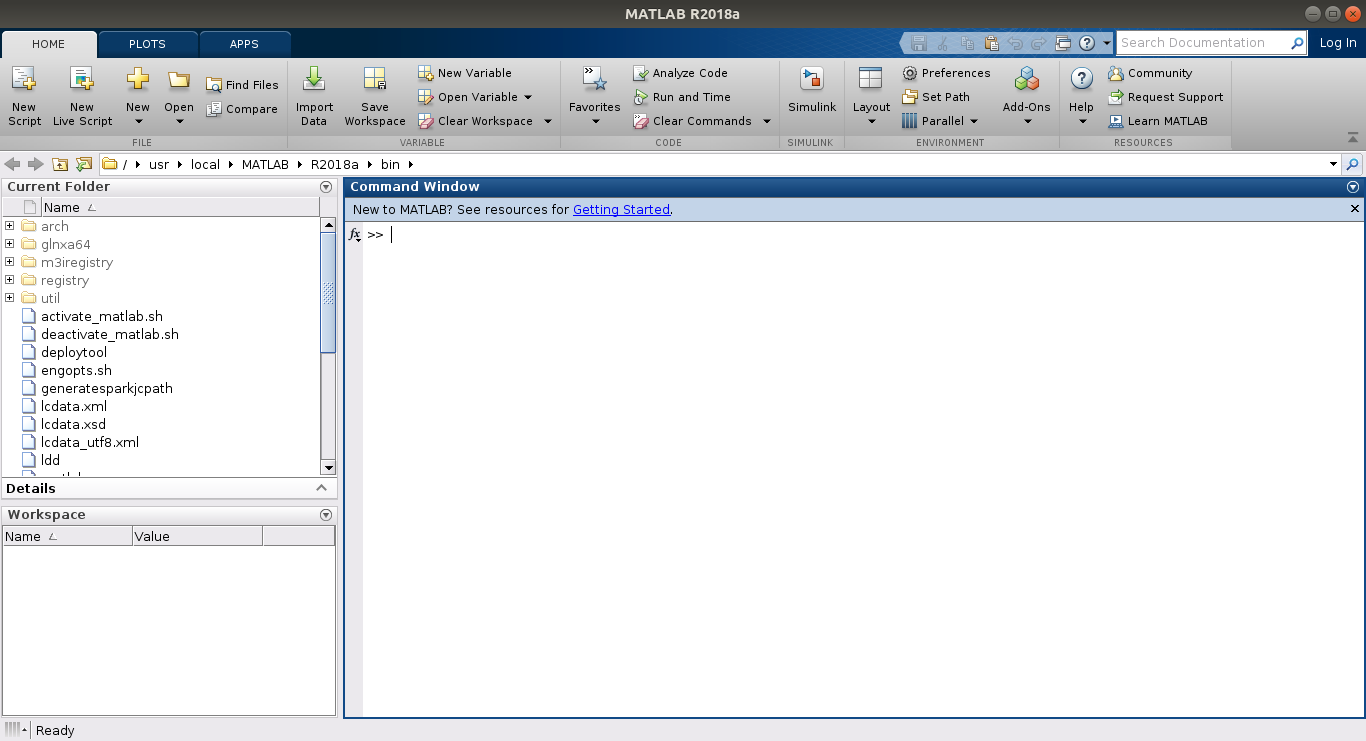
Task: Expand Clear Workspace dropdown arrow
Action: click(x=547, y=121)
